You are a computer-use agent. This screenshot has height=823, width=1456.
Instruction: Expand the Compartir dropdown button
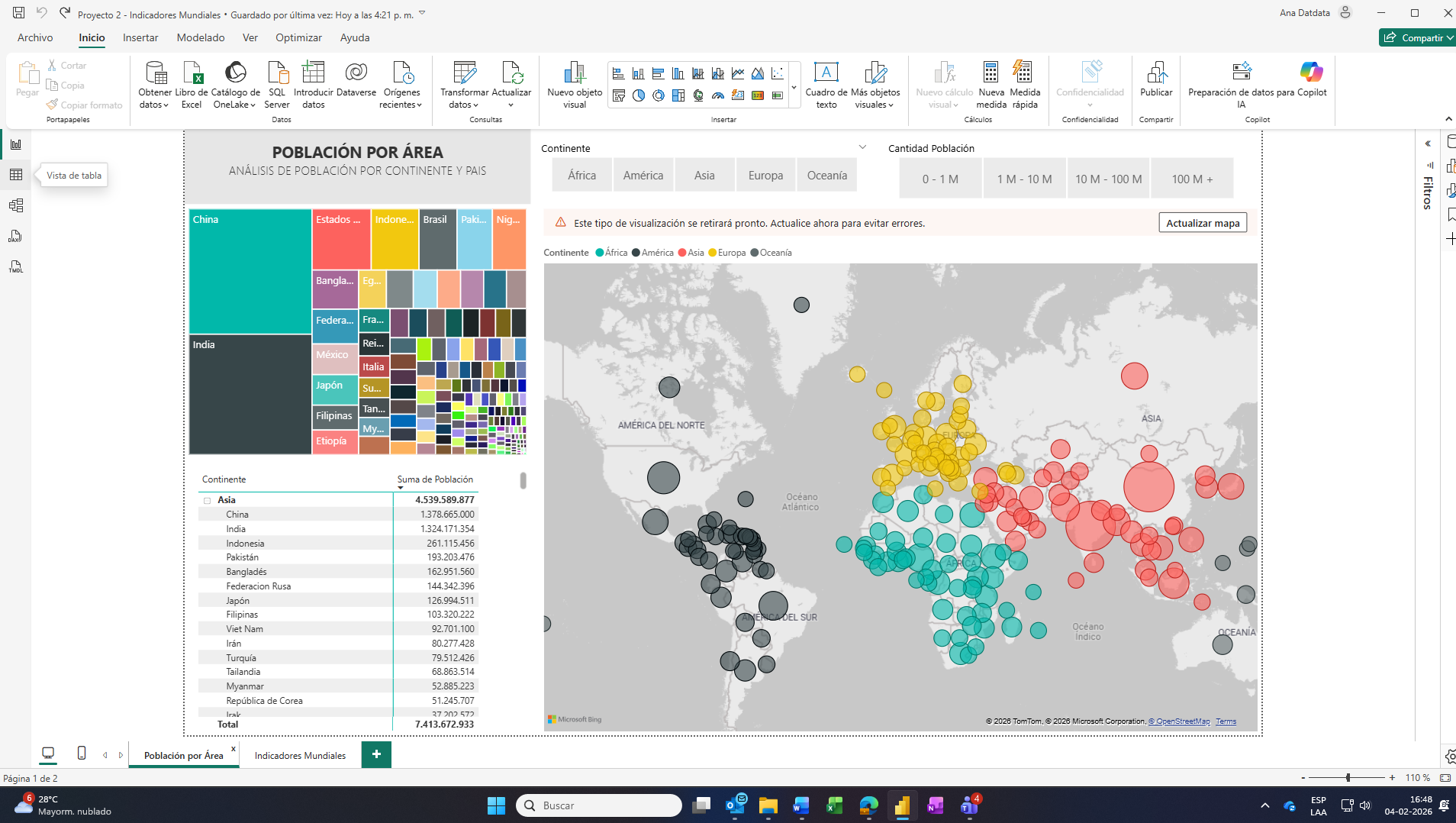pos(1450,37)
